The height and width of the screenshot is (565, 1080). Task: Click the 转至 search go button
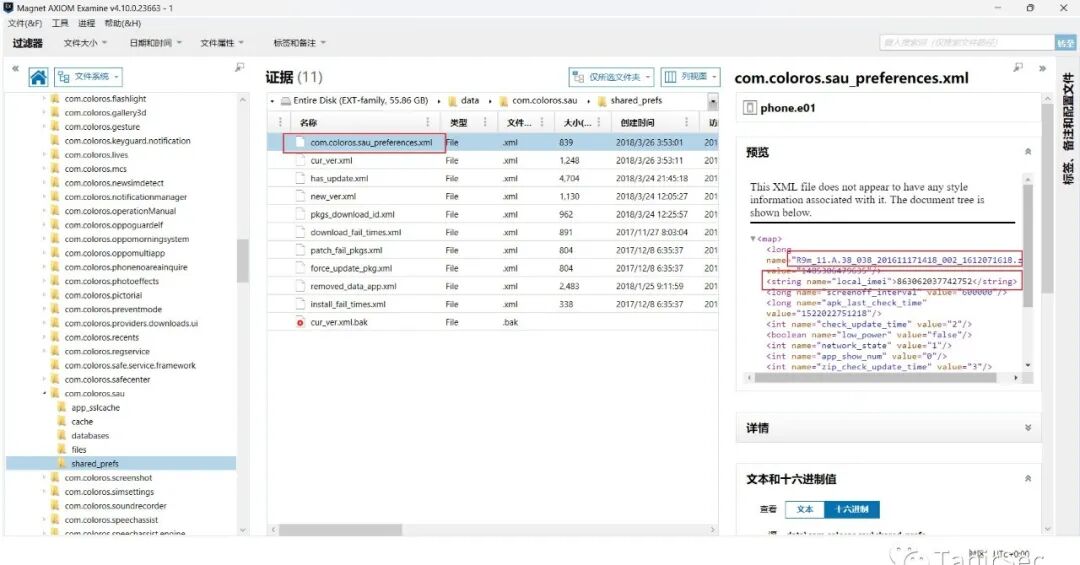coord(1065,43)
